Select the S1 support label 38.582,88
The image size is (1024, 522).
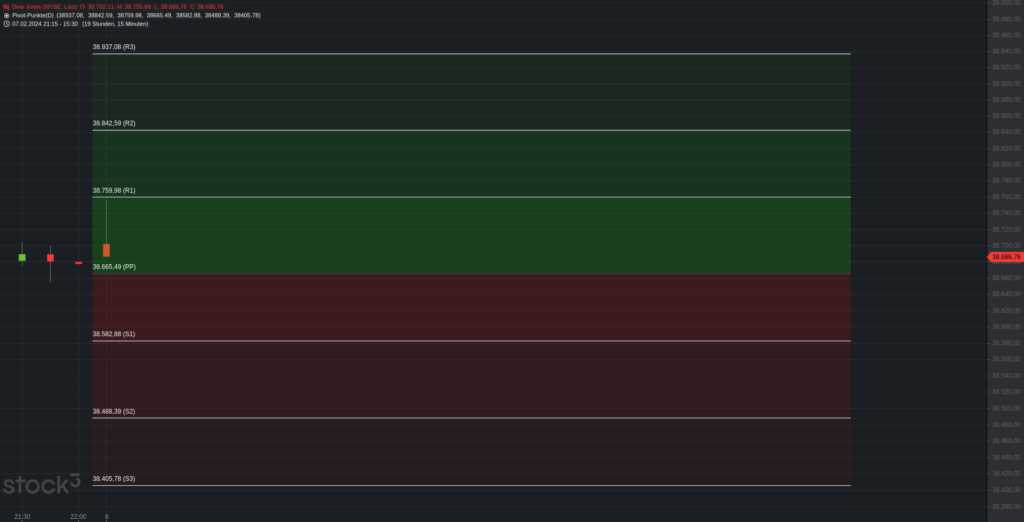tap(114, 334)
